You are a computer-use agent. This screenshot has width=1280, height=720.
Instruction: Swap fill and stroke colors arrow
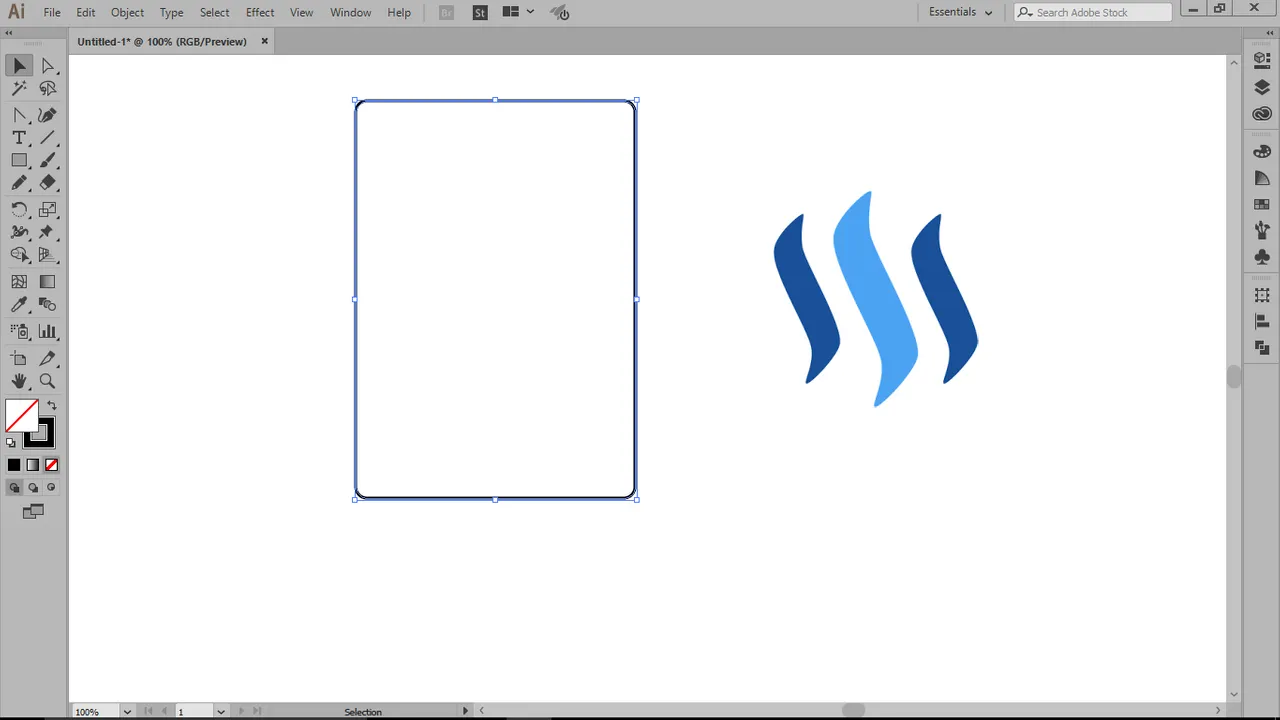pos(51,406)
